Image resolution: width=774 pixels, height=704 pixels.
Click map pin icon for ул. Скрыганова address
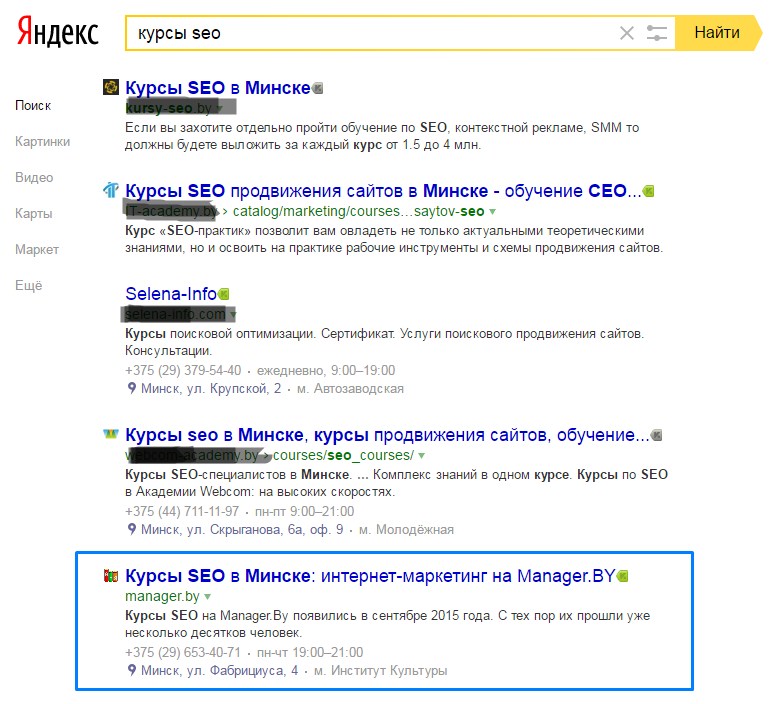131,529
